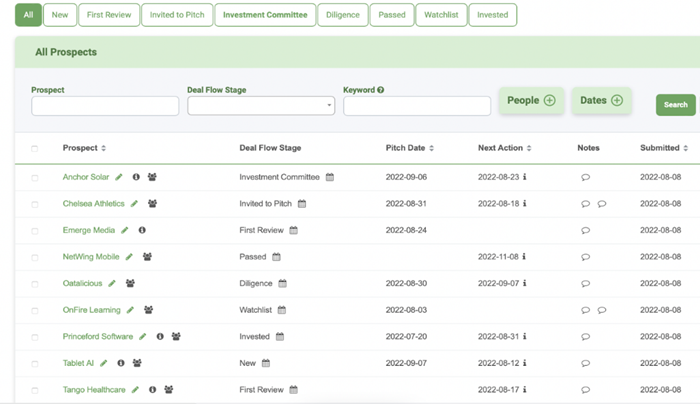The height and width of the screenshot is (404, 700).
Task: Click the Keyword help question icon
Action: click(380, 90)
